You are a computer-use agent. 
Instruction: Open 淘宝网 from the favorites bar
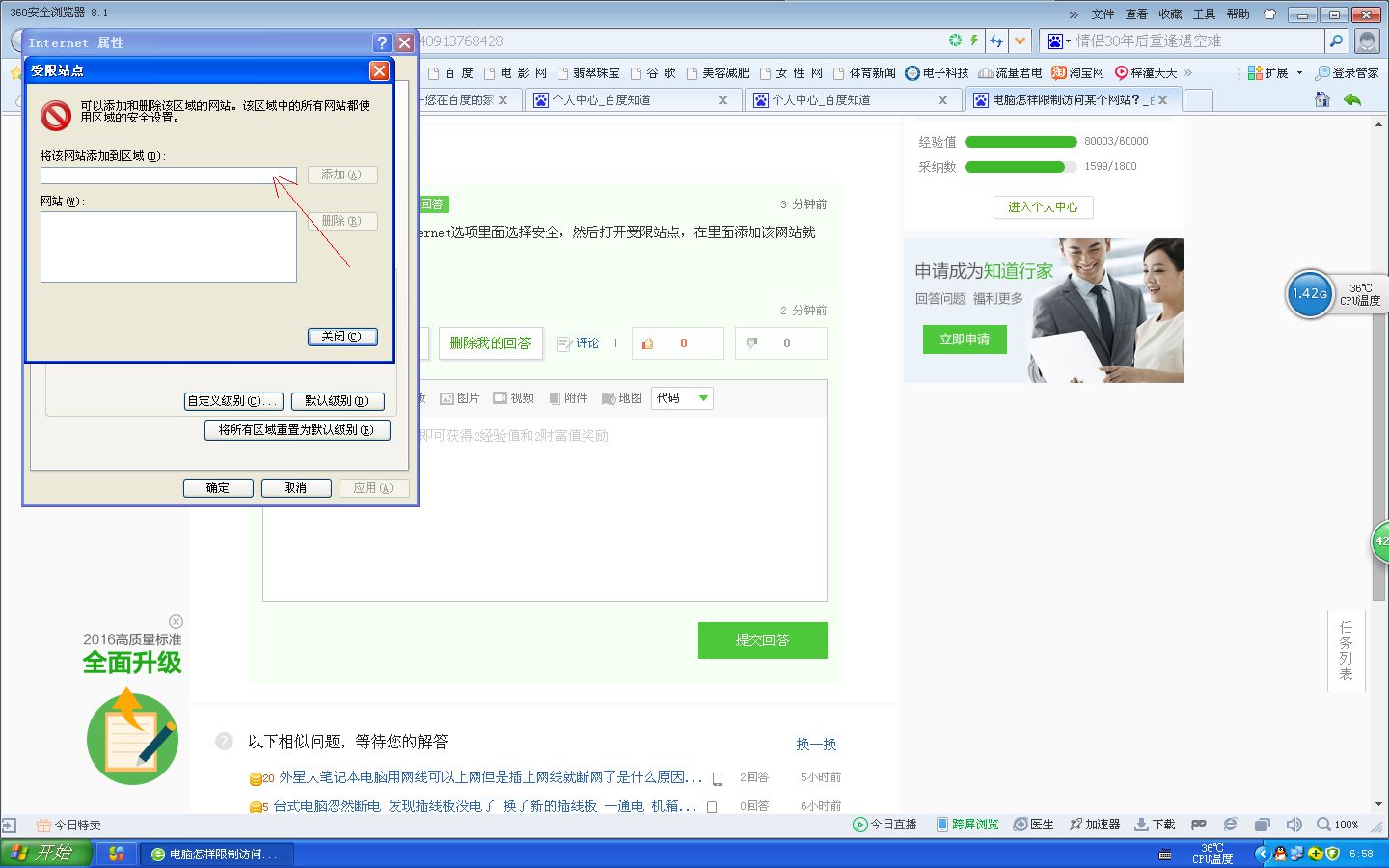pos(1084,72)
